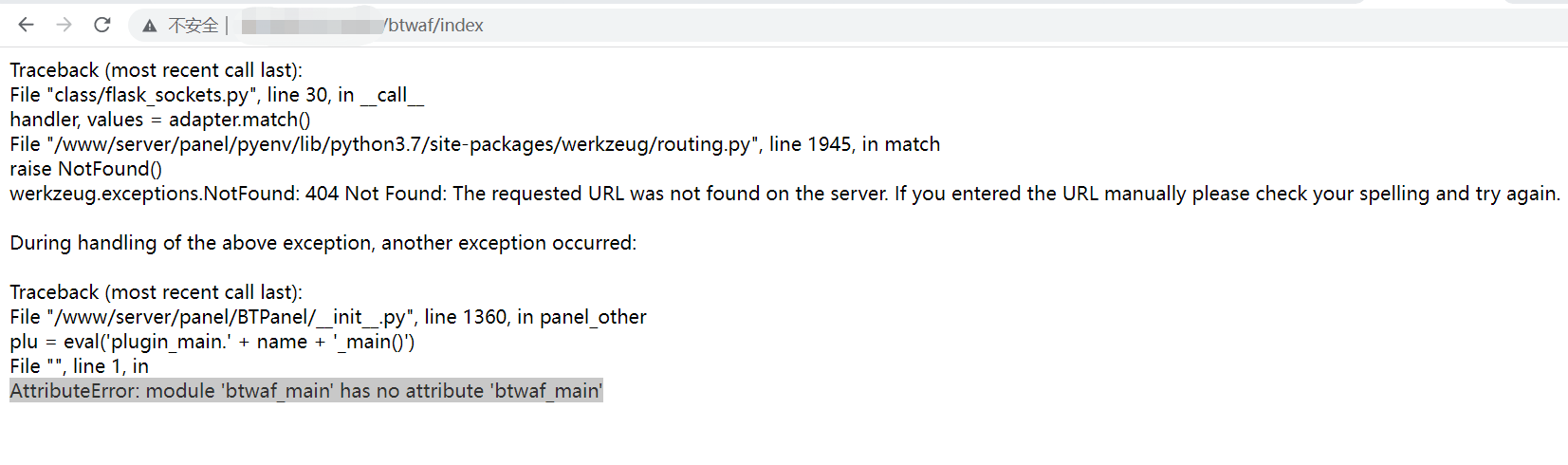Click the "plu = eval('plugin_main.'" code line
This screenshot has height=465, width=1568.
(x=212, y=342)
